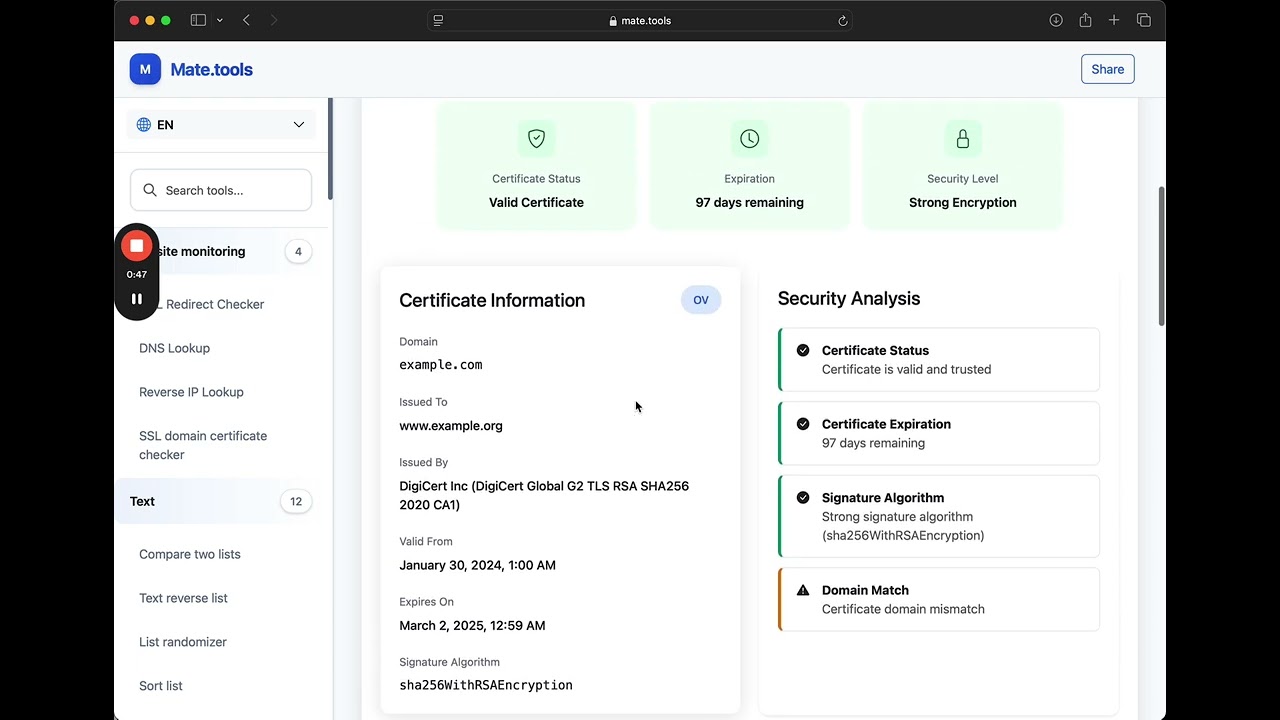Click the Website monitoring count badge 4
This screenshot has width=1280, height=720.
[x=298, y=251]
